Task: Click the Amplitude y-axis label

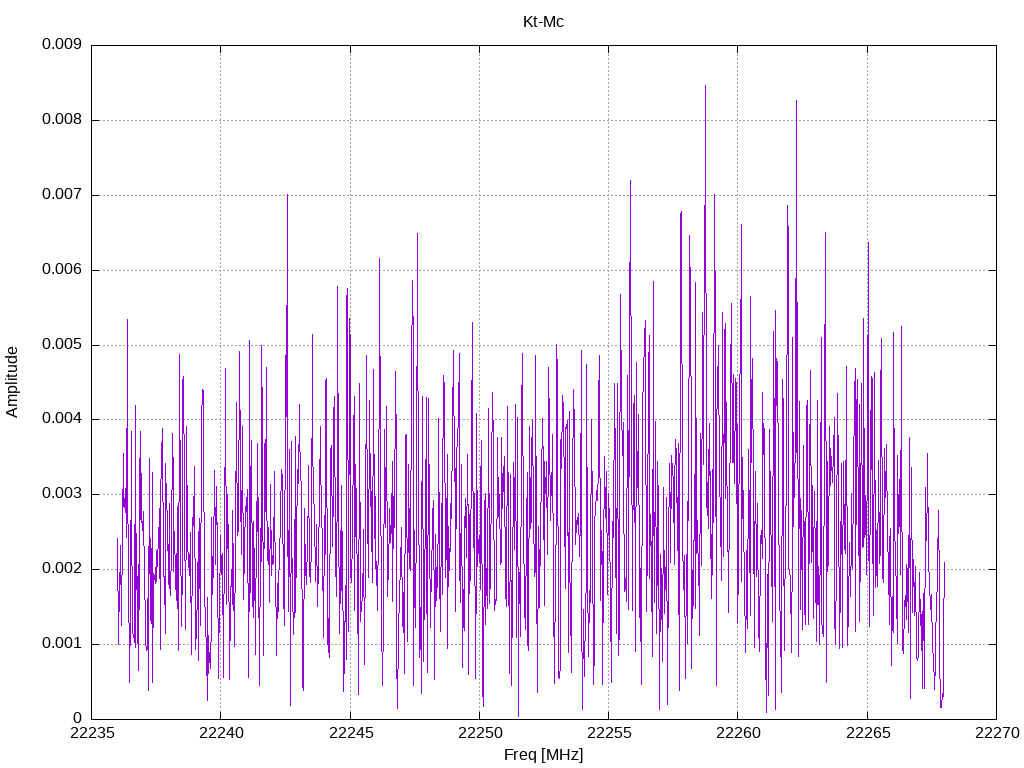Action: (x=12, y=382)
